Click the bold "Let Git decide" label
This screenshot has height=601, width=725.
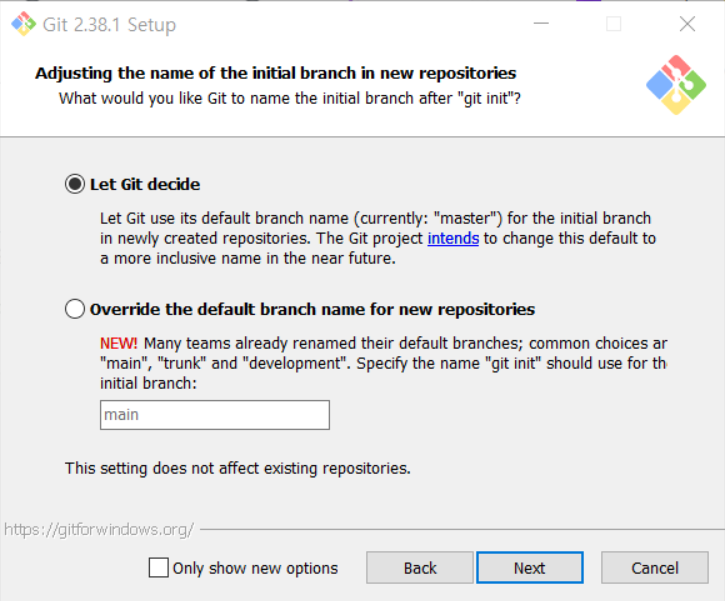tap(145, 184)
